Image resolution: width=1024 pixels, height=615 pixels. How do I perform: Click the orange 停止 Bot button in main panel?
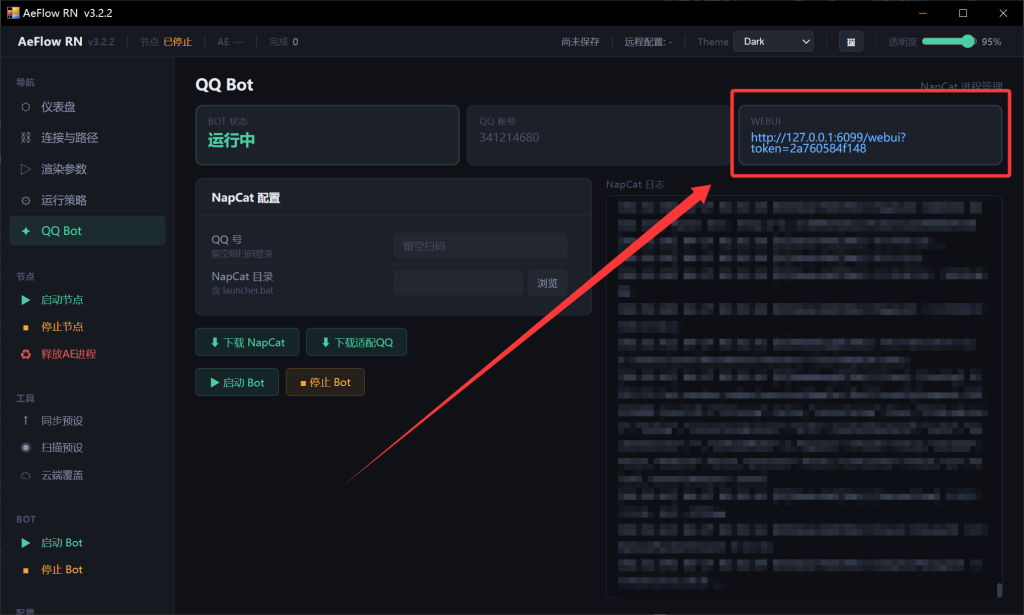325,383
